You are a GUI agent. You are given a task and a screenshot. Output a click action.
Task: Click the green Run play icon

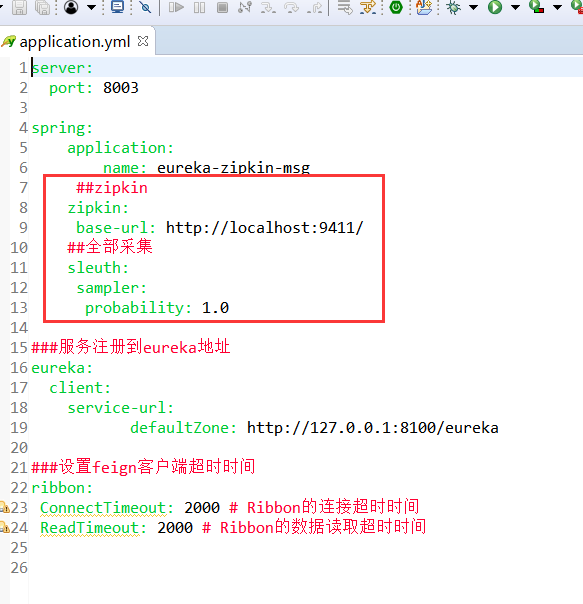tap(495, 7)
